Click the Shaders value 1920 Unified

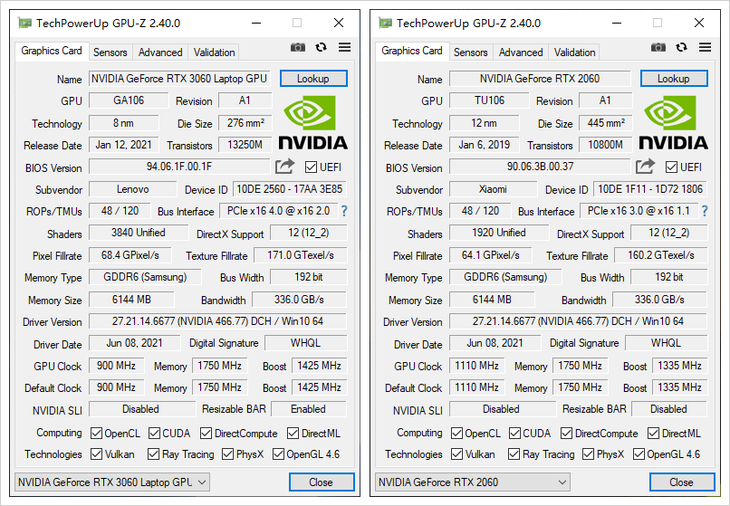pos(499,233)
